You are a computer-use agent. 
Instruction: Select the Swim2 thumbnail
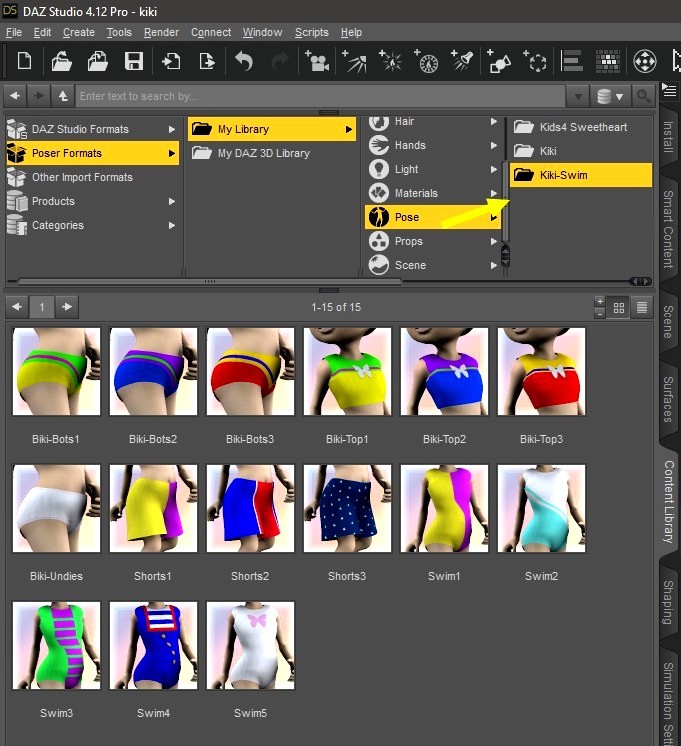[x=541, y=508]
